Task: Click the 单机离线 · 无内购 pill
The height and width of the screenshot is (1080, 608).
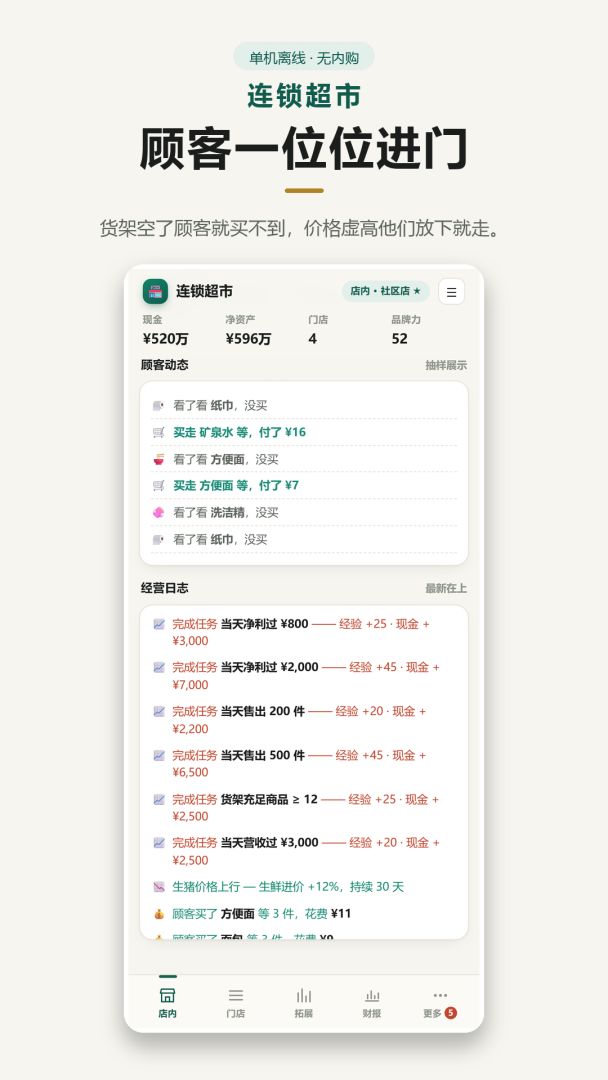Action: pos(304,57)
